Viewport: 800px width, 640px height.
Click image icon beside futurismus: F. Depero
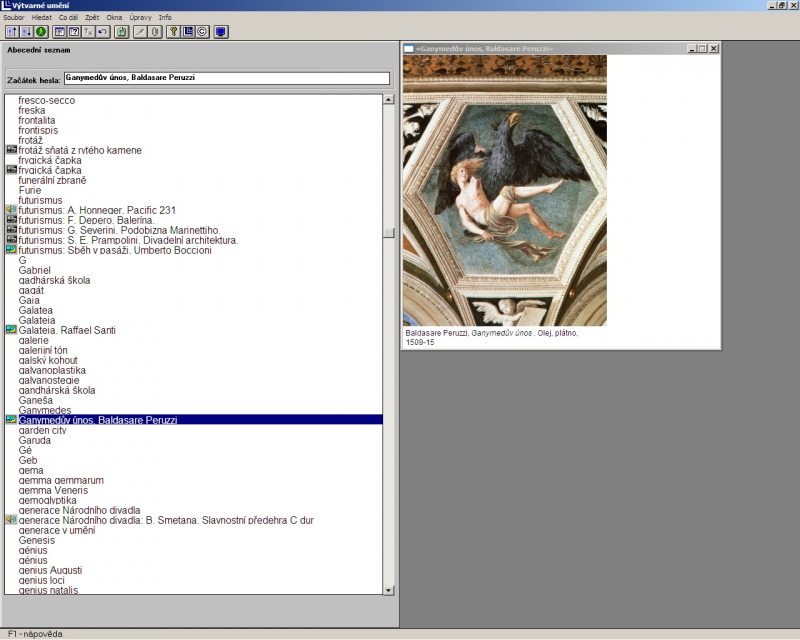(11, 220)
